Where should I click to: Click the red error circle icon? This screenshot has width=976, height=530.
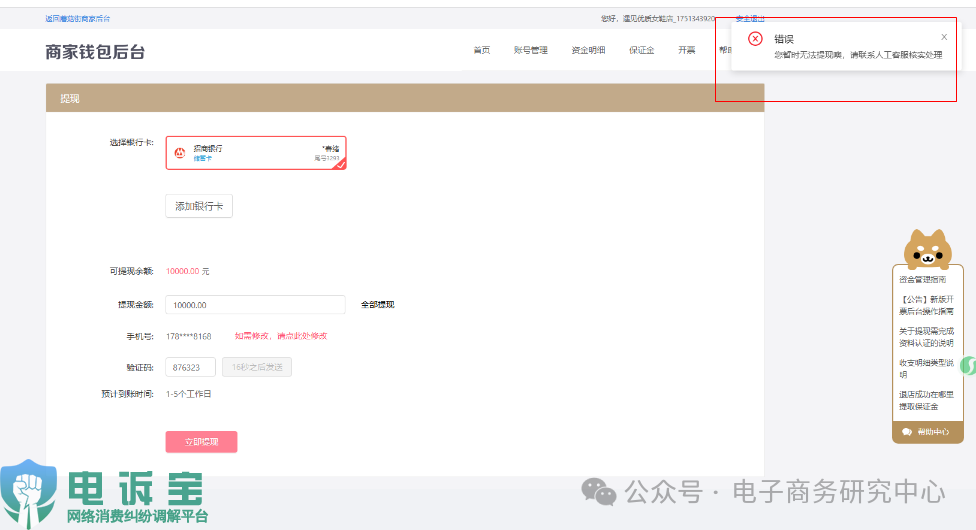coord(755,39)
